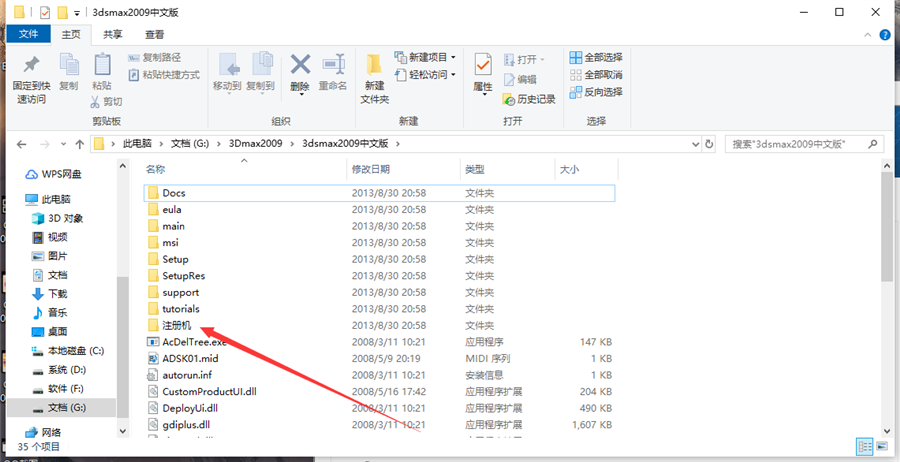Click Paste Shortcut (粘贴快捷方式)
Viewport: 900px width, 462px height.
164,75
